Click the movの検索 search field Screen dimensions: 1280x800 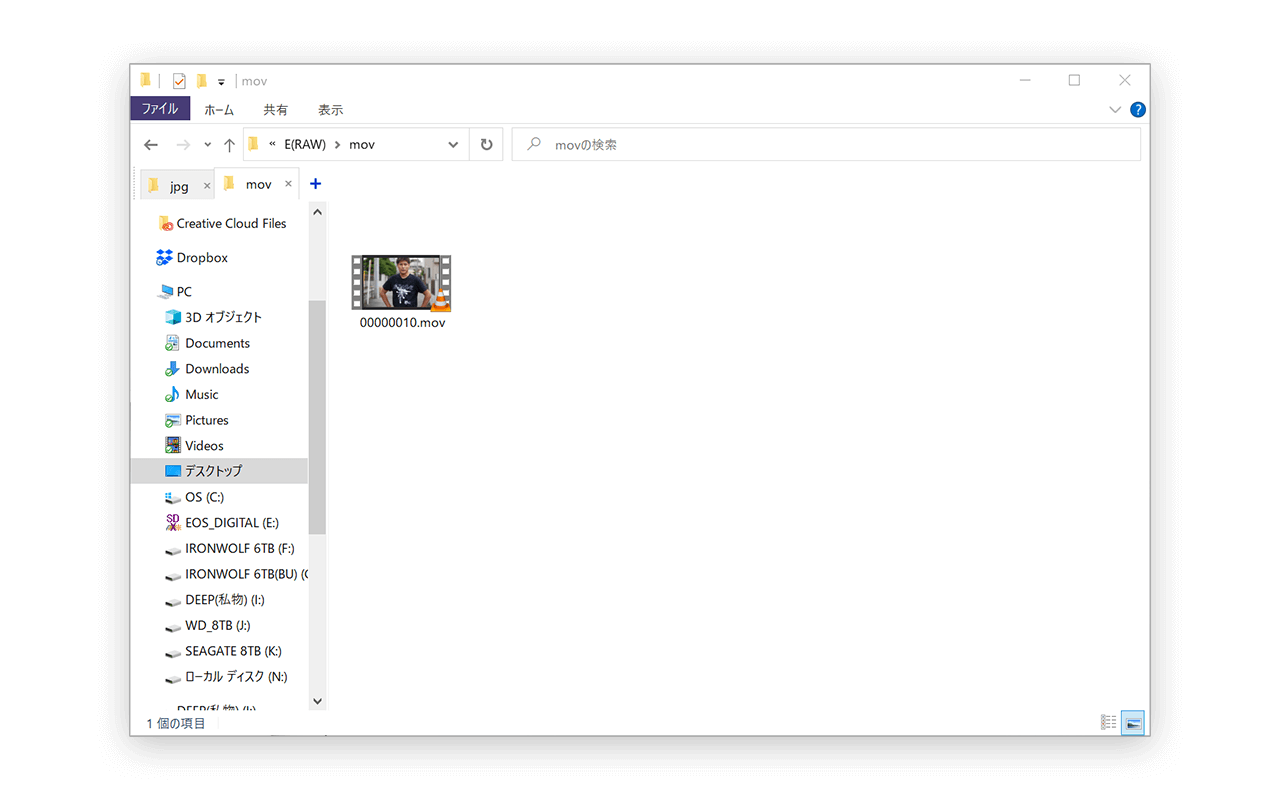click(x=826, y=145)
